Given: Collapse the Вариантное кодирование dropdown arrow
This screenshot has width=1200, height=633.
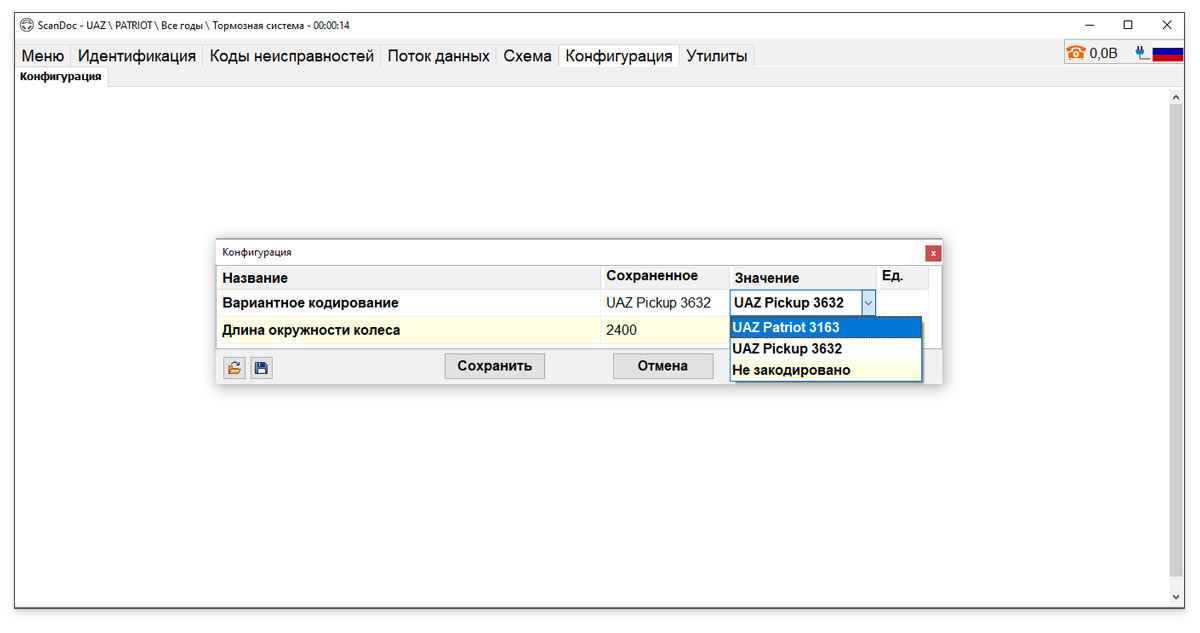Looking at the screenshot, I should (x=868, y=303).
